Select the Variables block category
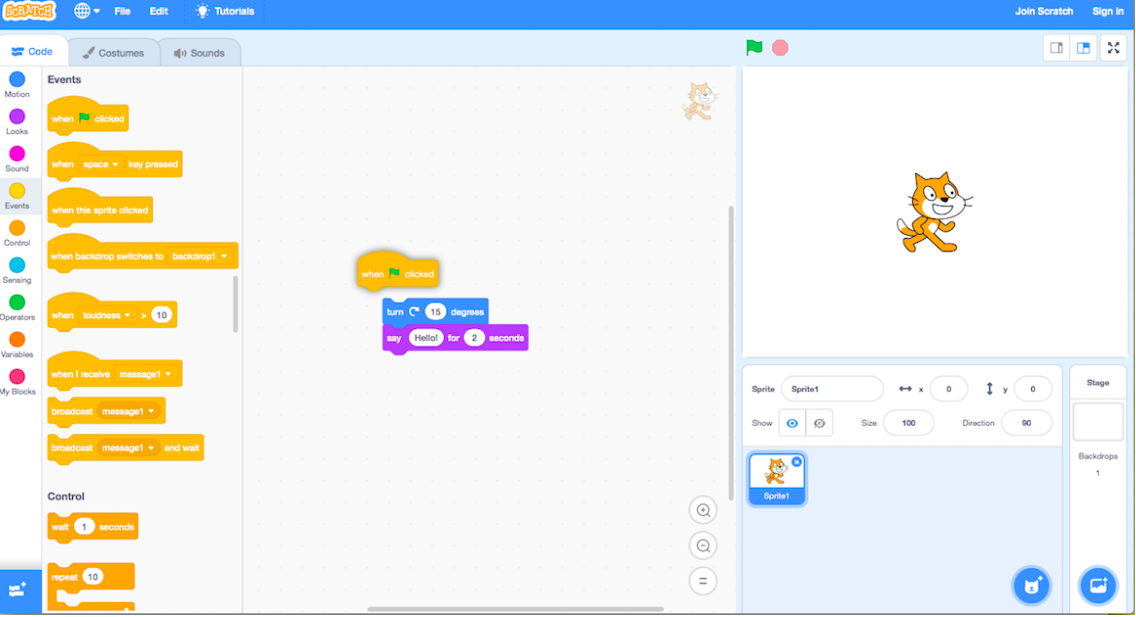The image size is (1136, 617). pyautogui.click(x=17, y=344)
